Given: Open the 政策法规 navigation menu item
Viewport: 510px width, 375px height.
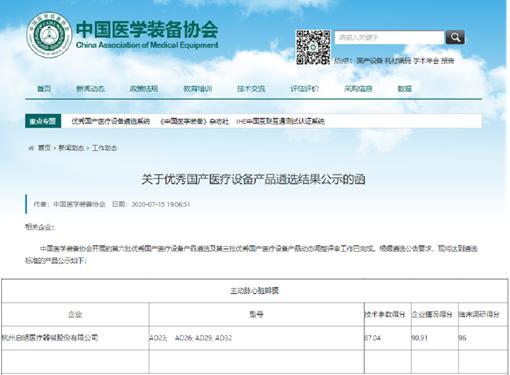Looking at the screenshot, I should (144, 89).
